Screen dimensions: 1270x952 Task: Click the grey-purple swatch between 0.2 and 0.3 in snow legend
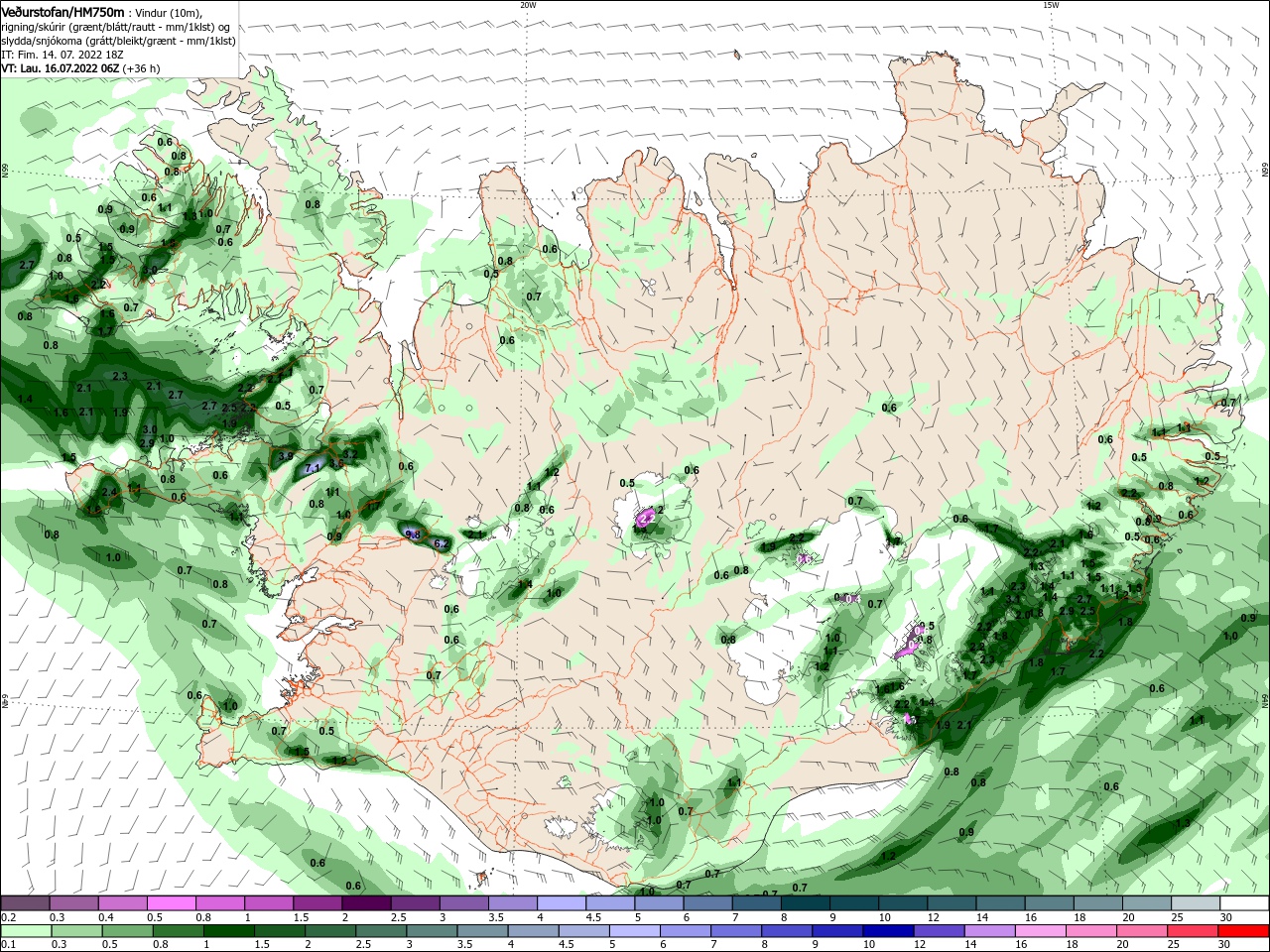25,902
